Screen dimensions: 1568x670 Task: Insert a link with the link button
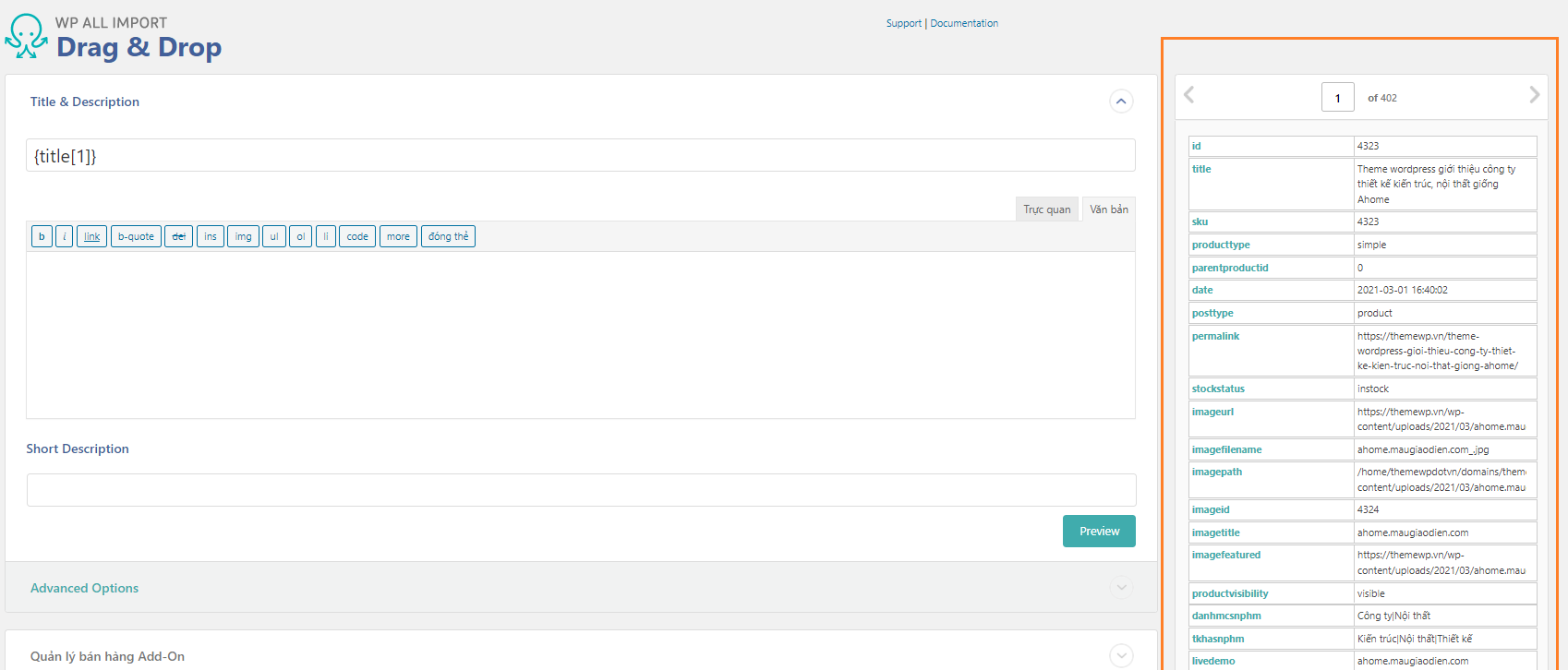pos(92,237)
